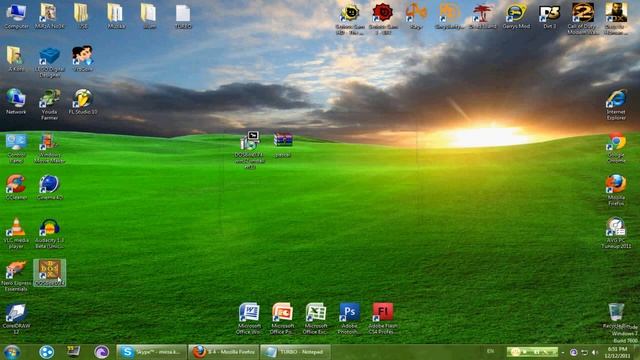Launch Call of Duty Modern Warfare 2
This screenshot has height=360, width=640.
tap(583, 19)
